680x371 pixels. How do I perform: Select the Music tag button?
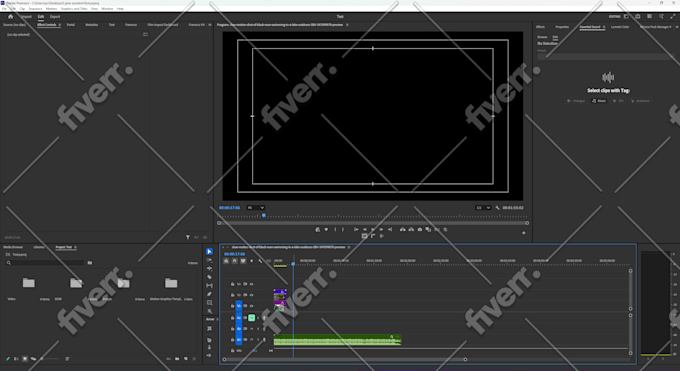click(599, 101)
